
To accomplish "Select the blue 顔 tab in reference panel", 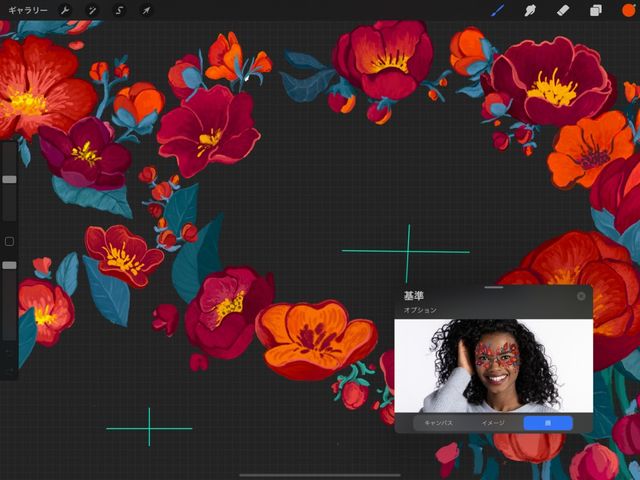I will tap(548, 423).
